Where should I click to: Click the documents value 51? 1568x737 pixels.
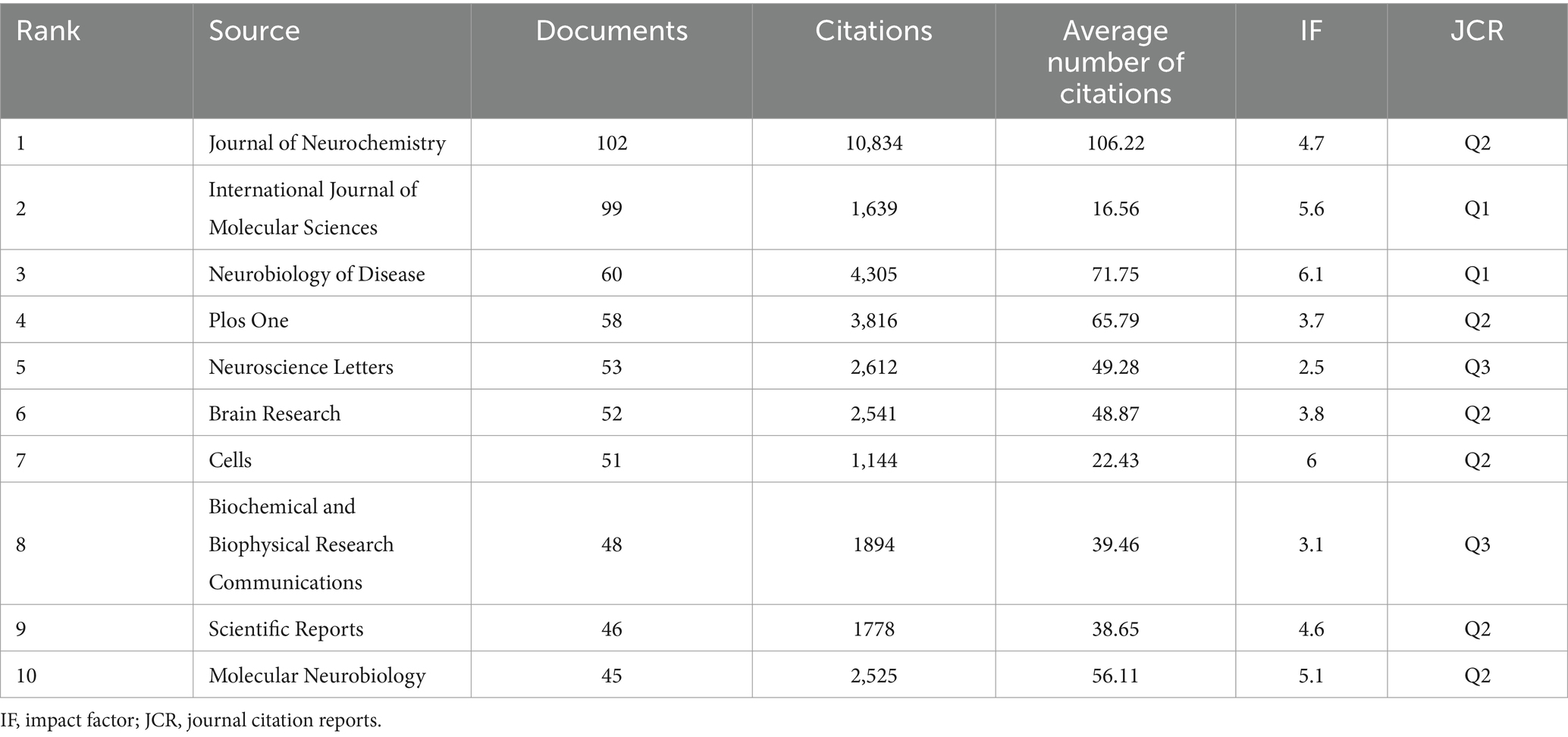click(x=611, y=460)
